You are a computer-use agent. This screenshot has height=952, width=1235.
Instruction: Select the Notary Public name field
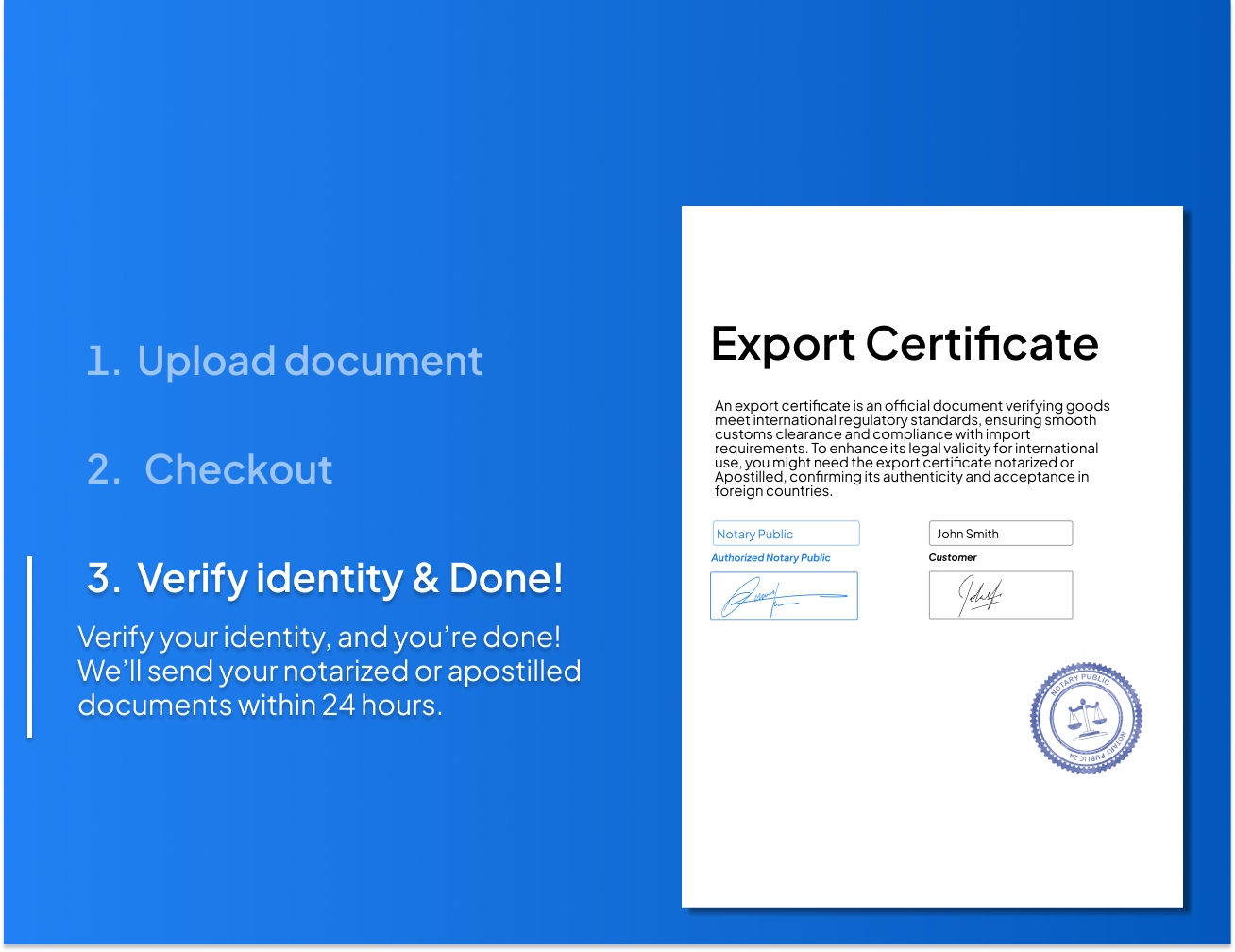(786, 533)
